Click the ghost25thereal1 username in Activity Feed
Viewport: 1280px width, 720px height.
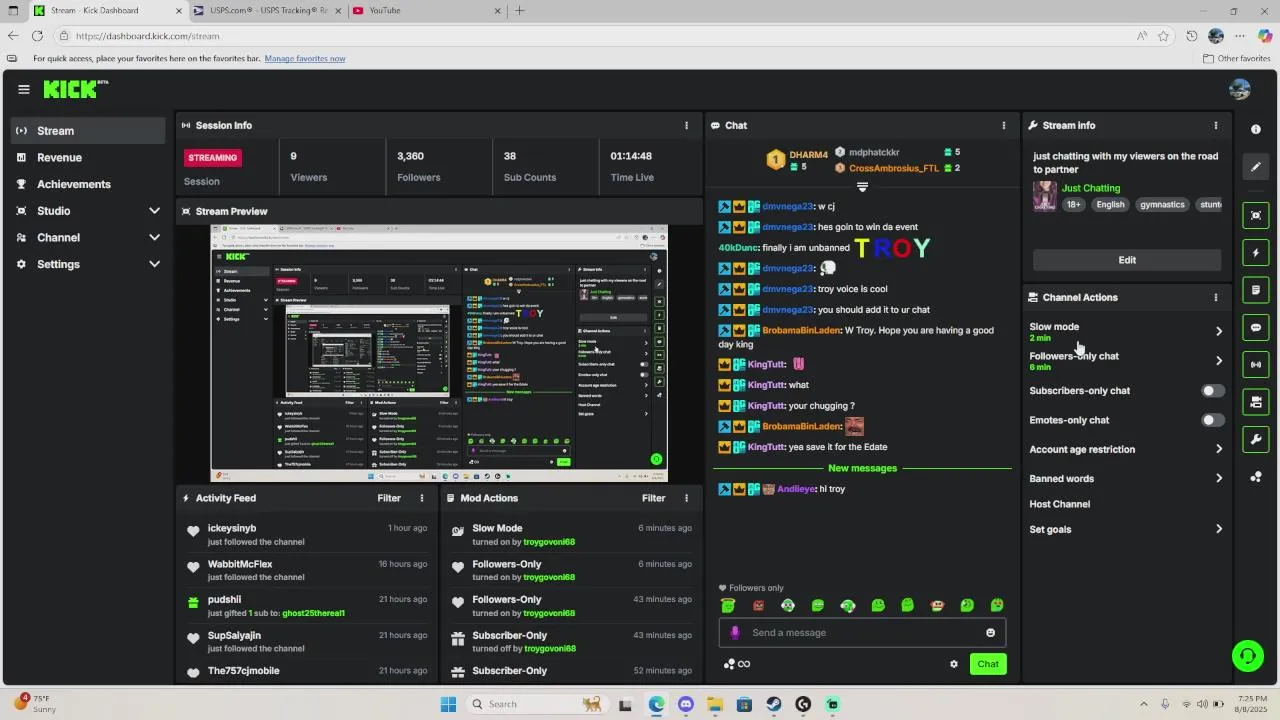[x=313, y=613]
